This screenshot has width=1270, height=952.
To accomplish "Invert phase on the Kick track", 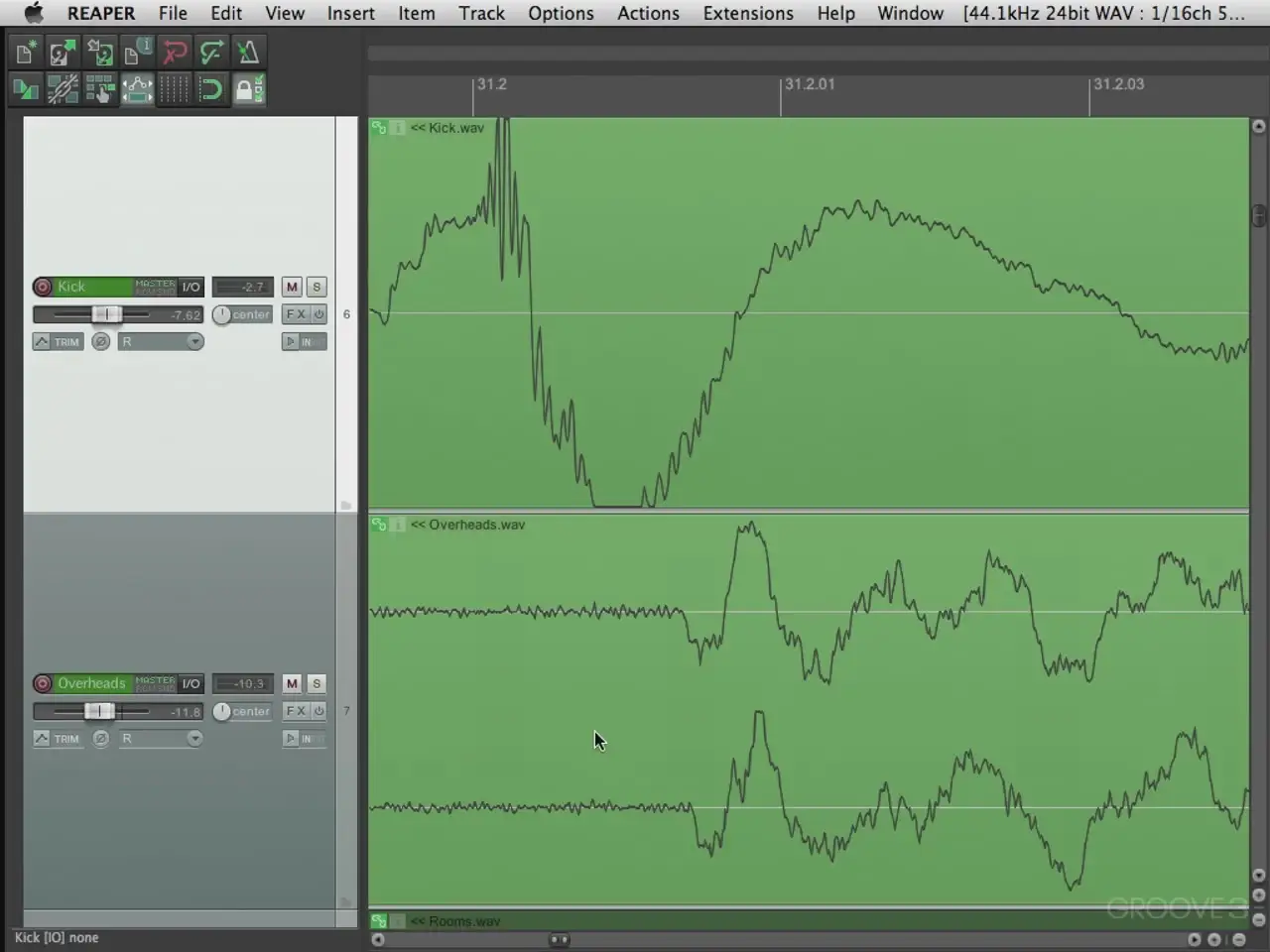I will click(x=100, y=341).
